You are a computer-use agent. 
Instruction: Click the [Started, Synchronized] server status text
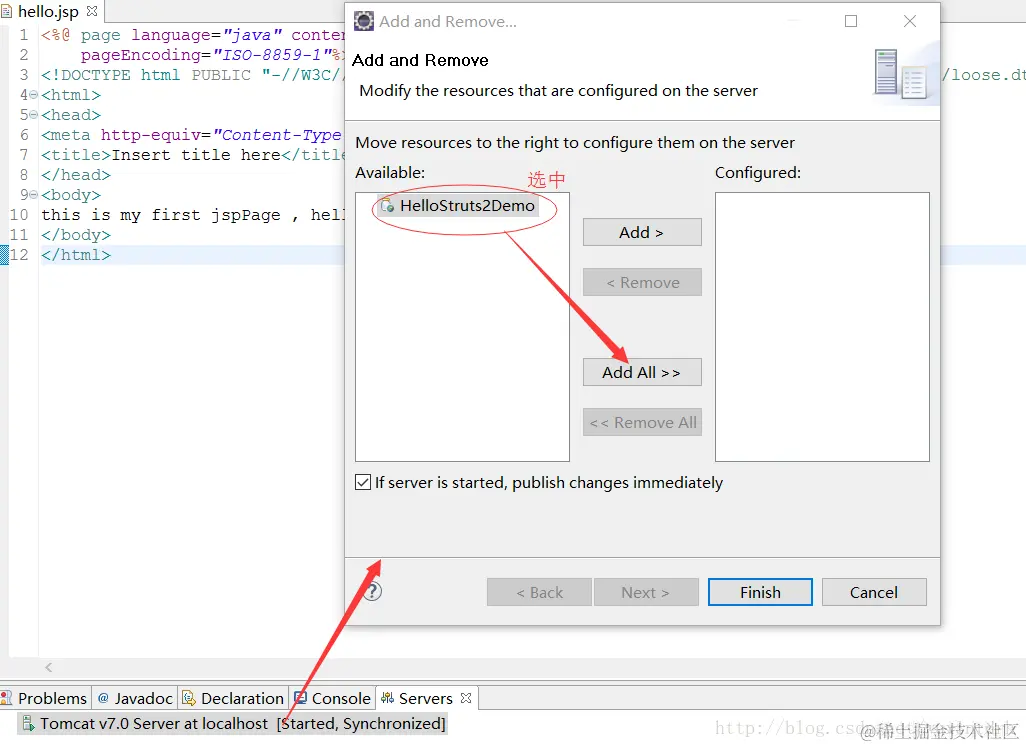coord(361,724)
